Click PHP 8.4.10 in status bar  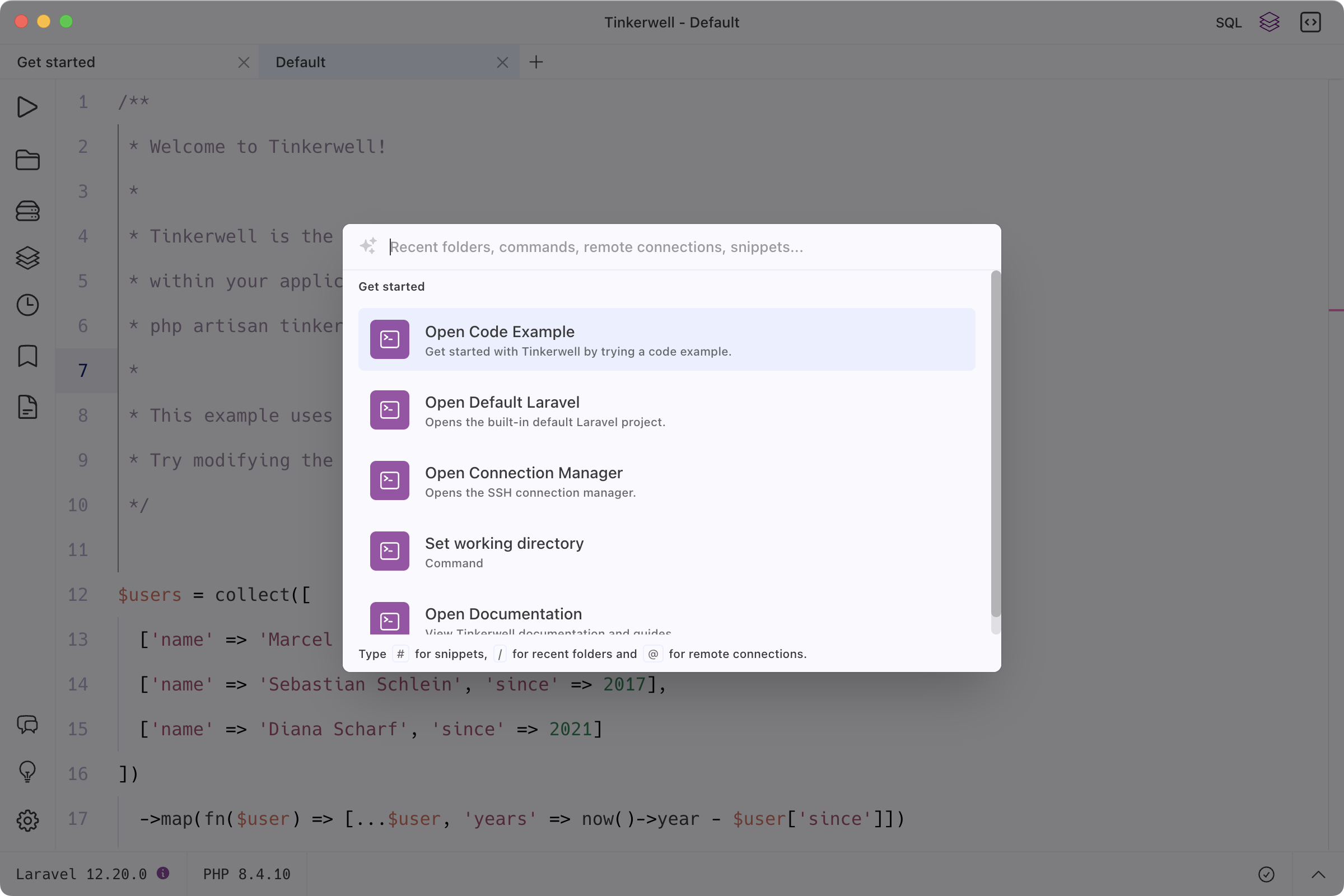click(x=247, y=874)
